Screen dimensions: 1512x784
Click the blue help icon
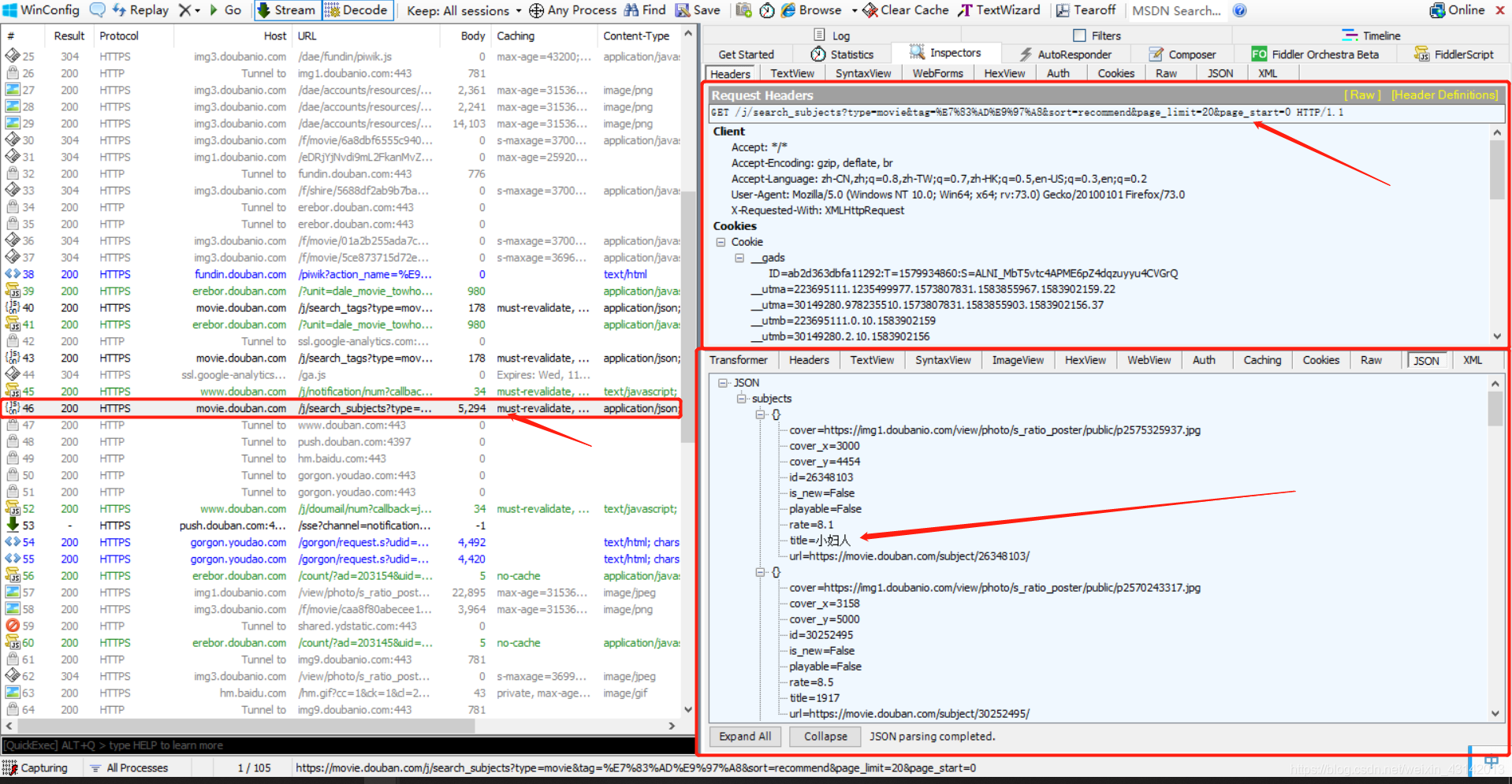coord(1239,10)
